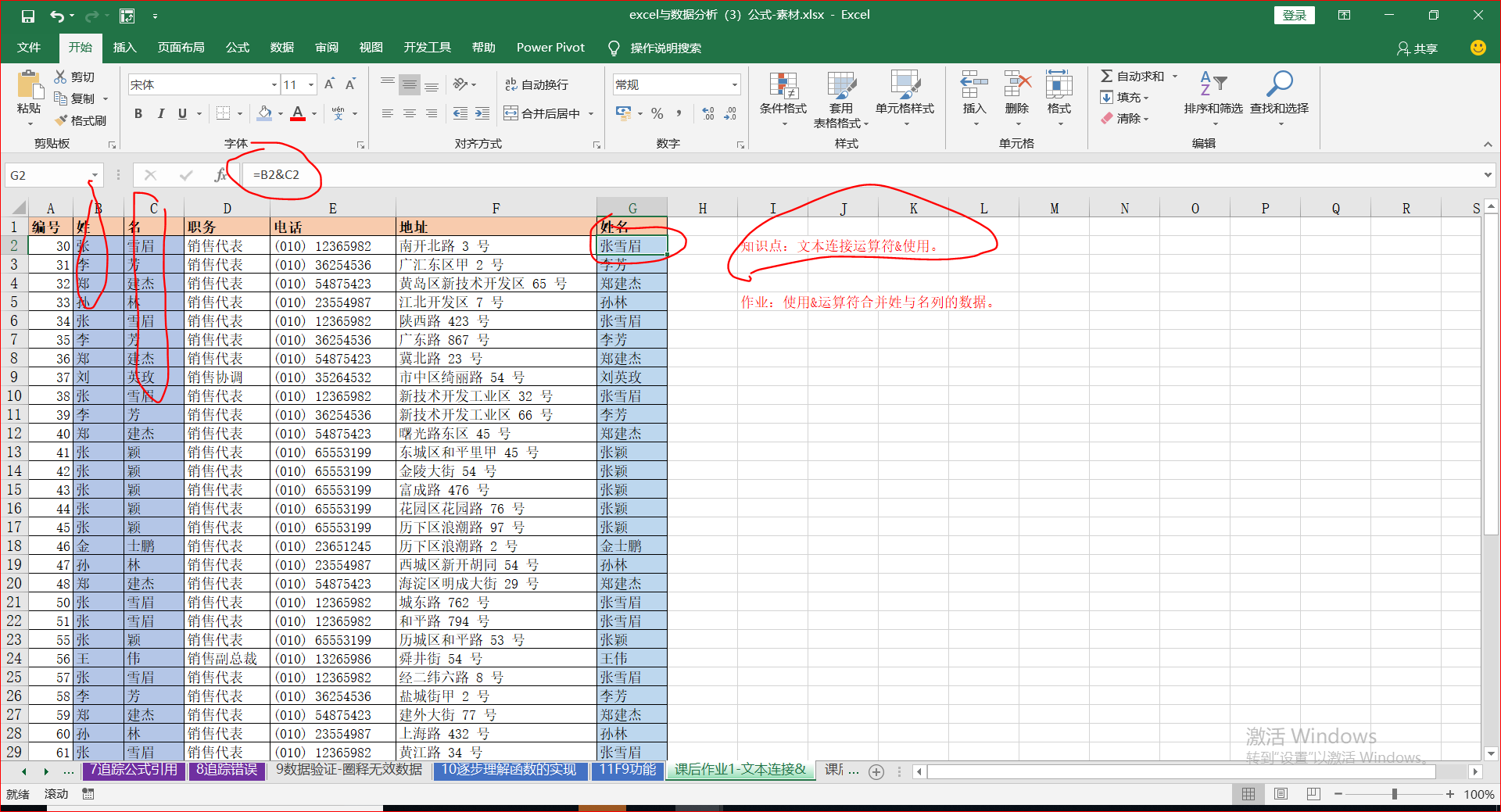Toggle wrap text in cells

click(536, 84)
